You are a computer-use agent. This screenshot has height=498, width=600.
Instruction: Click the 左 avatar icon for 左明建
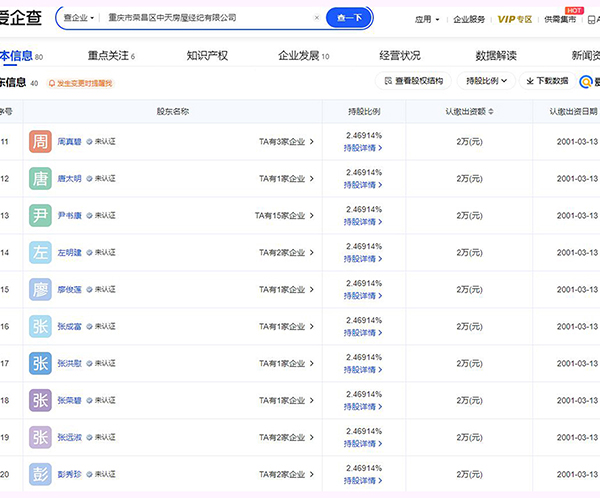tap(40, 253)
